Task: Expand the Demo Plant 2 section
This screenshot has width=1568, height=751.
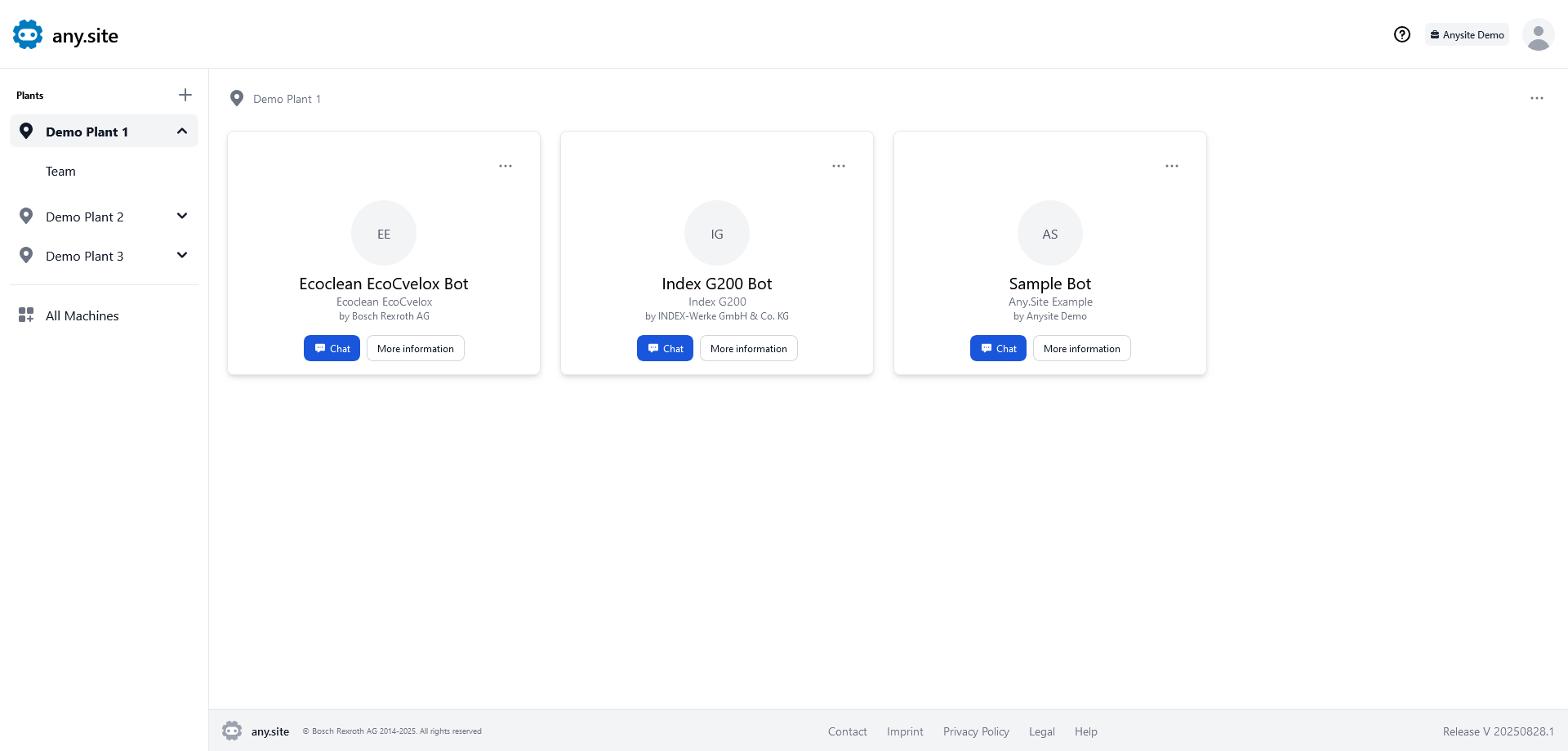Action: [x=182, y=217]
